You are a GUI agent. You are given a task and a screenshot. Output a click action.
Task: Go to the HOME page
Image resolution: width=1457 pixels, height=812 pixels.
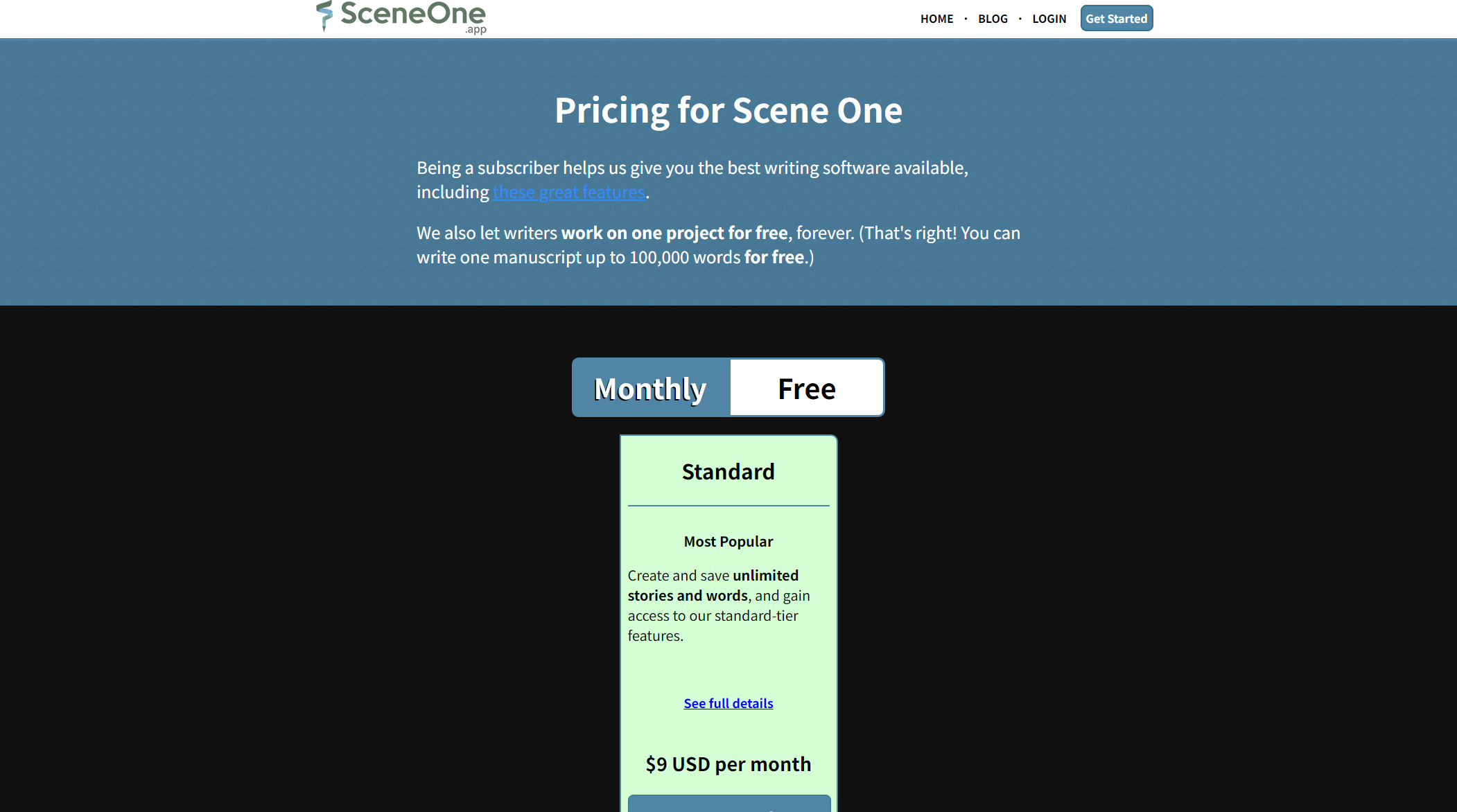(x=936, y=19)
